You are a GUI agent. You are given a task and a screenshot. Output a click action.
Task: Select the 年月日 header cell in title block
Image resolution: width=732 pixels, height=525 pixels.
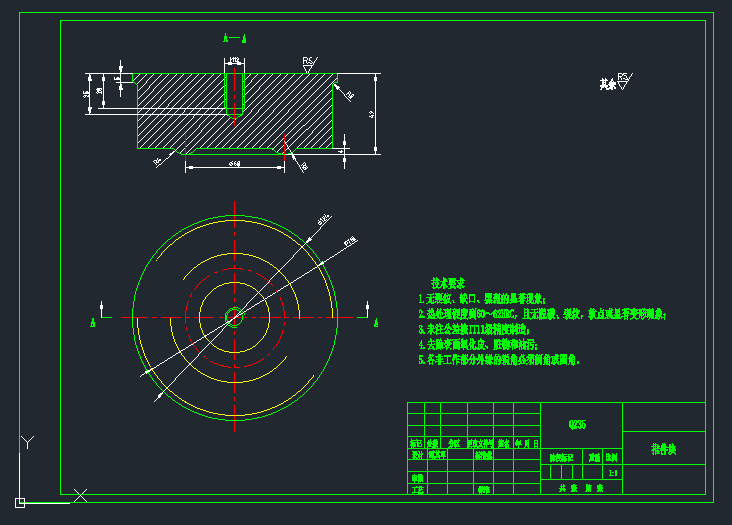(x=527, y=443)
